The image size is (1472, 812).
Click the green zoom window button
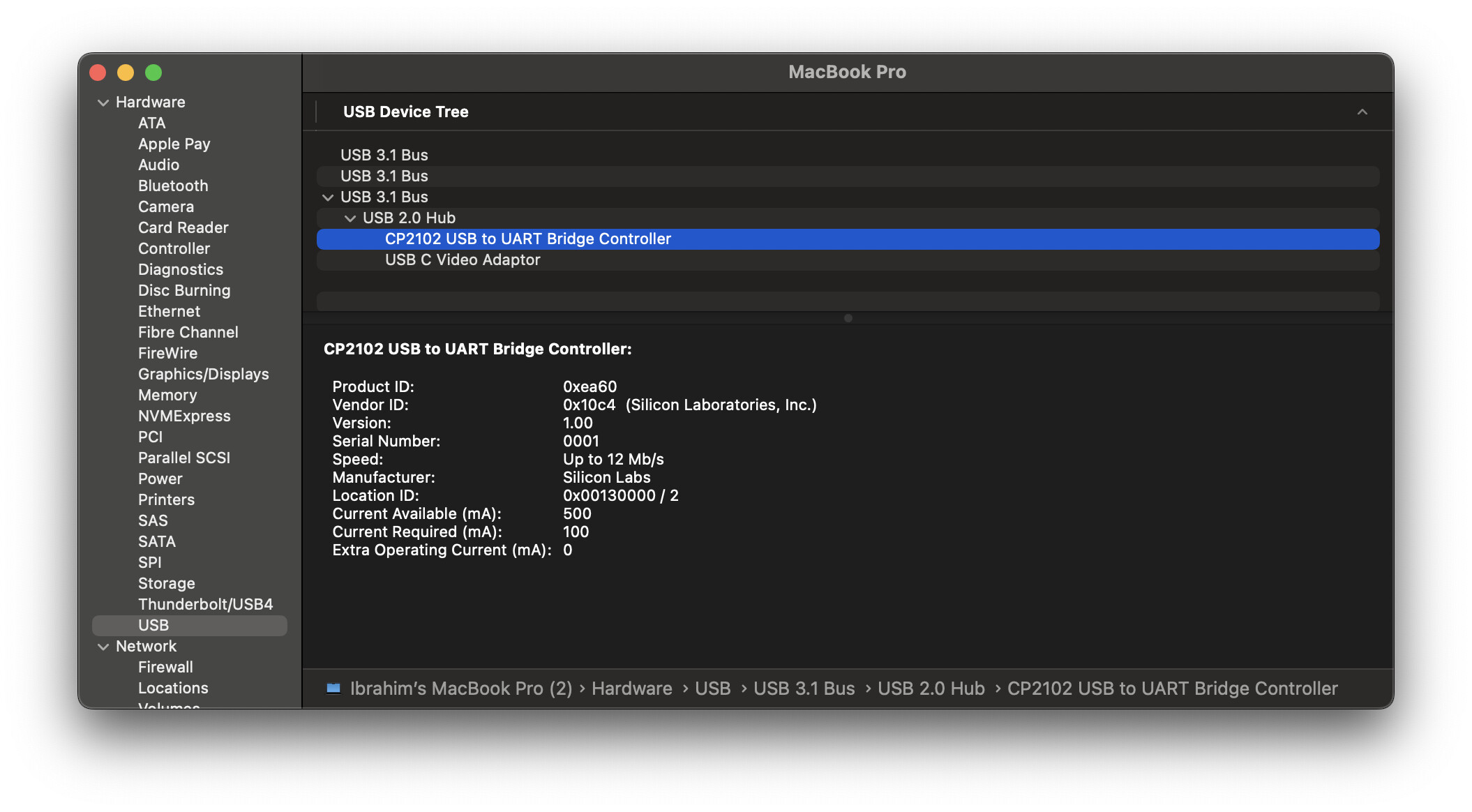153,73
